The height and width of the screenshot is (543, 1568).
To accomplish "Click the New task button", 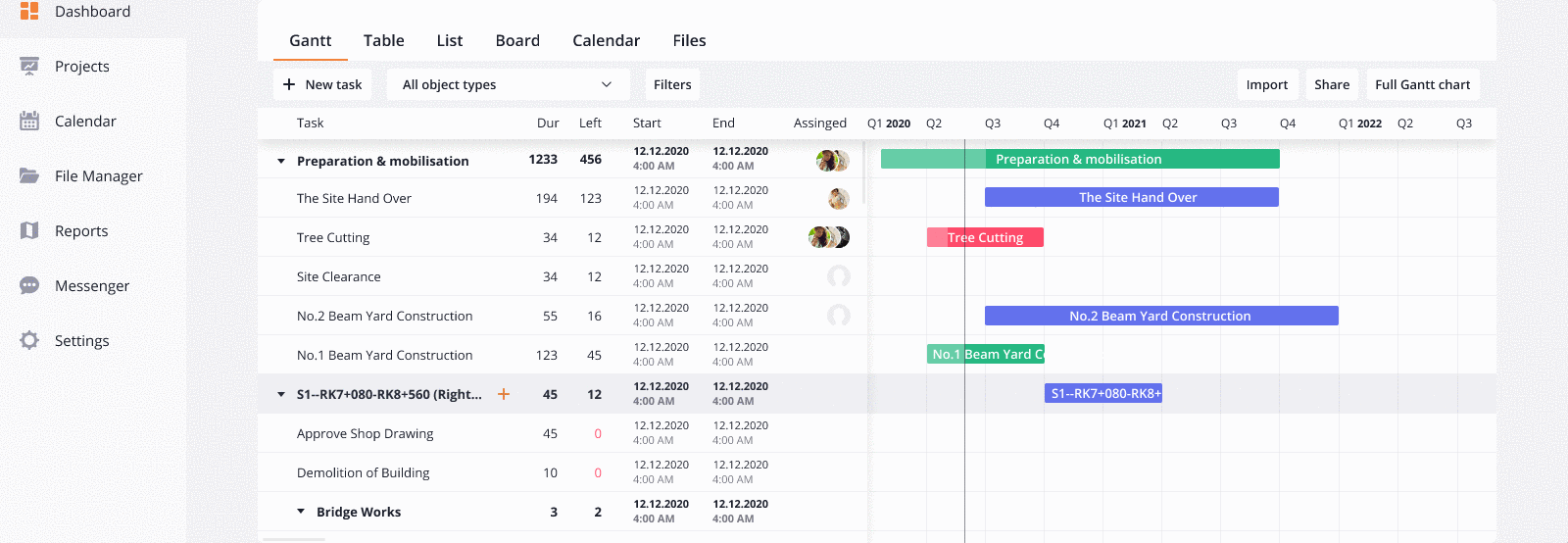I will [x=322, y=84].
